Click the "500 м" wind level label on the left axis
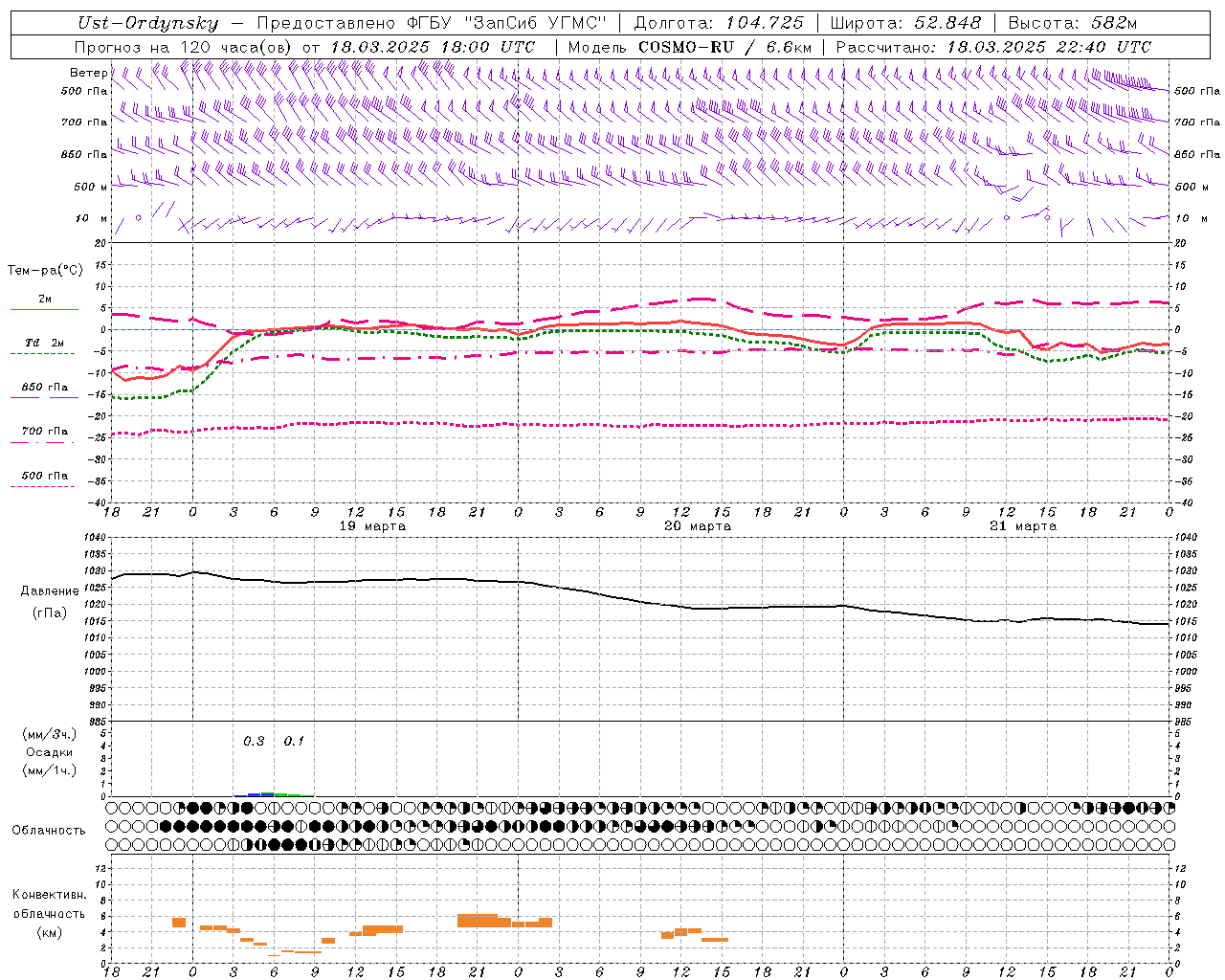The width and height of the screenshot is (1225, 980). (x=91, y=187)
